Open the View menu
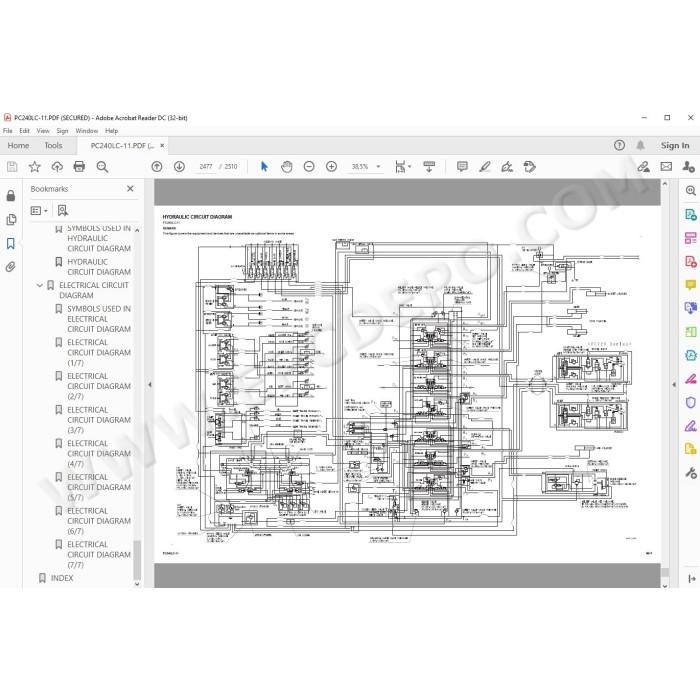Image resolution: width=700 pixels, height=700 pixels. click(43, 131)
